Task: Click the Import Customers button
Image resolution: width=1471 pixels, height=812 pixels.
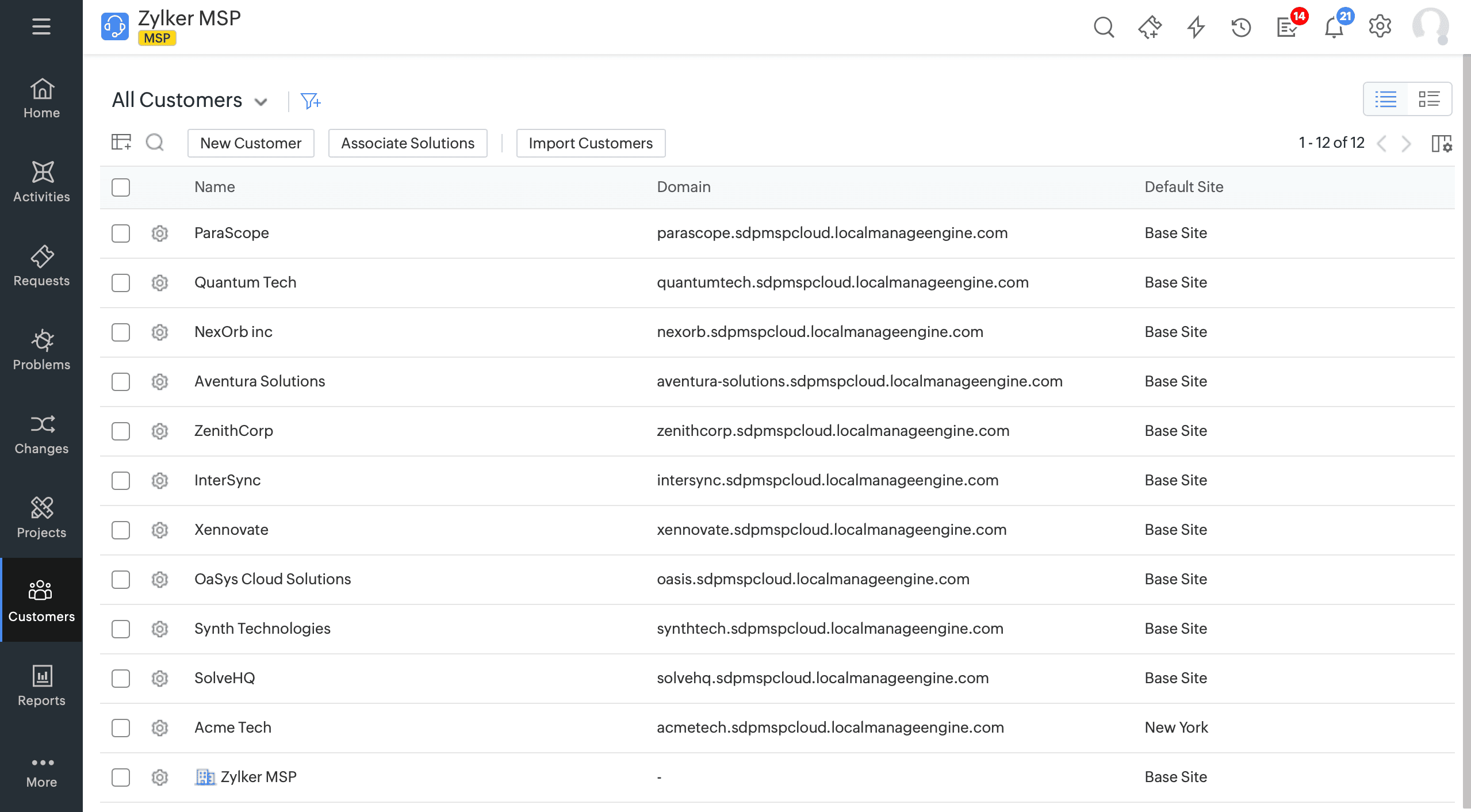Action: click(x=591, y=143)
